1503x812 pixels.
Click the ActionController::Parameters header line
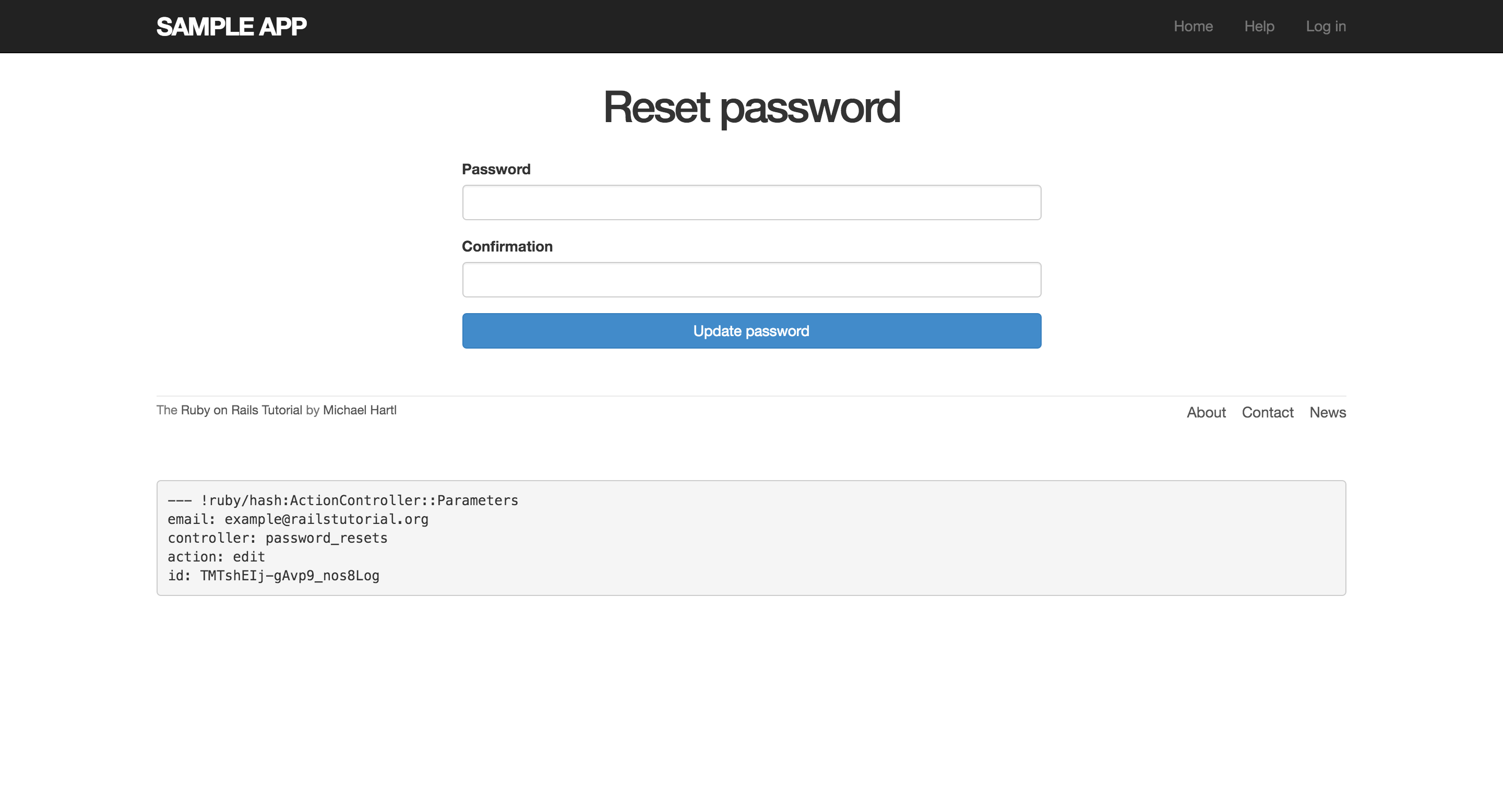tap(342, 500)
